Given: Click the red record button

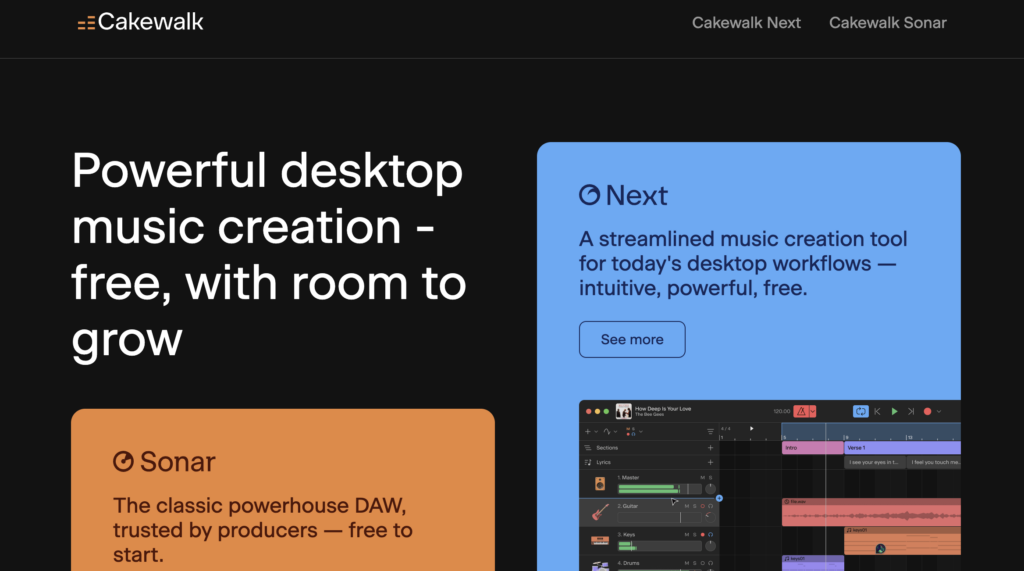Looking at the screenshot, I should tap(927, 411).
